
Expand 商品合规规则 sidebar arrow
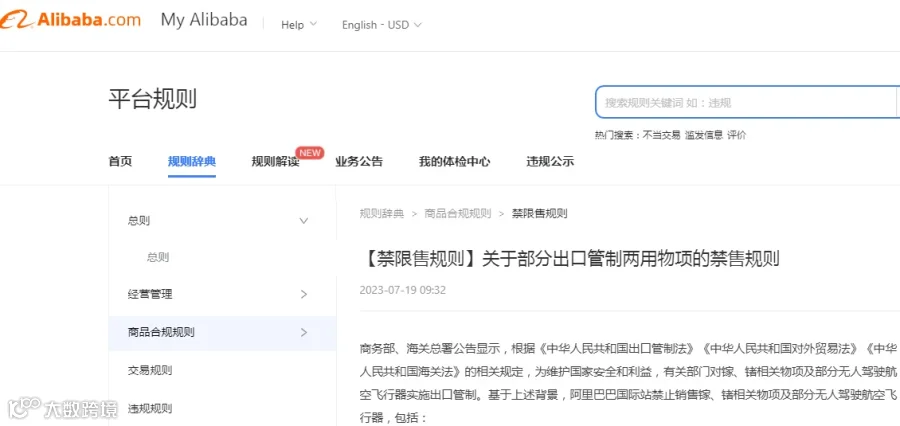coord(304,332)
